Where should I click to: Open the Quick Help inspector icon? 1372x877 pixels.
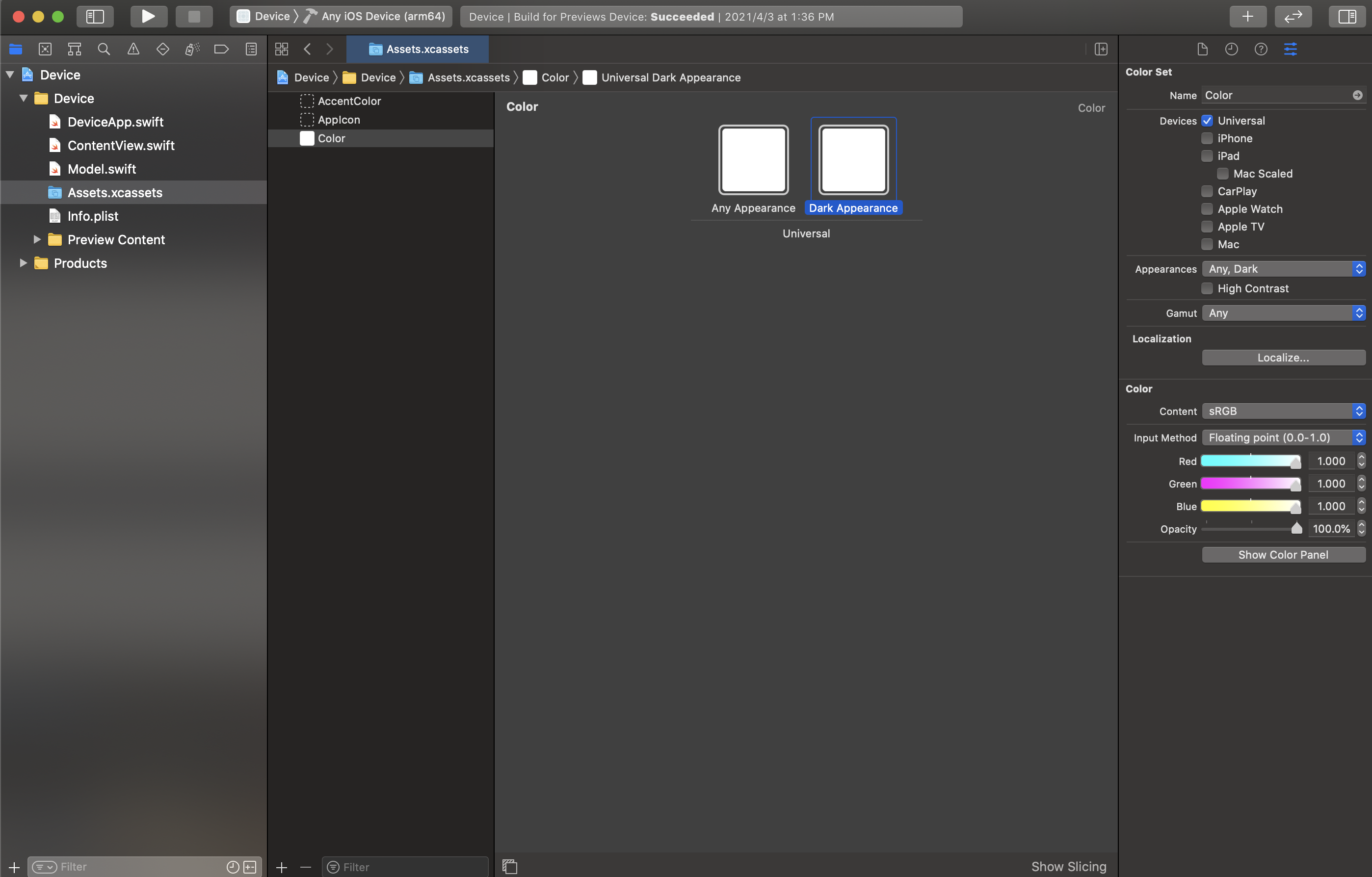[x=1261, y=49]
